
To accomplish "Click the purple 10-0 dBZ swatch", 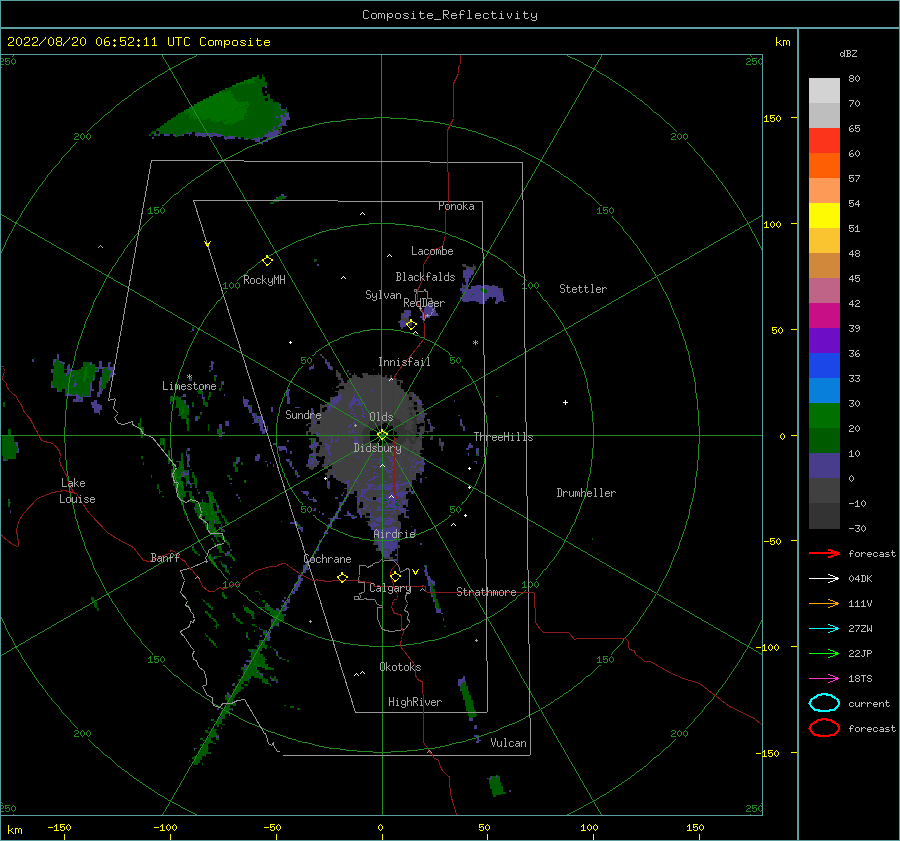I will click(x=824, y=466).
